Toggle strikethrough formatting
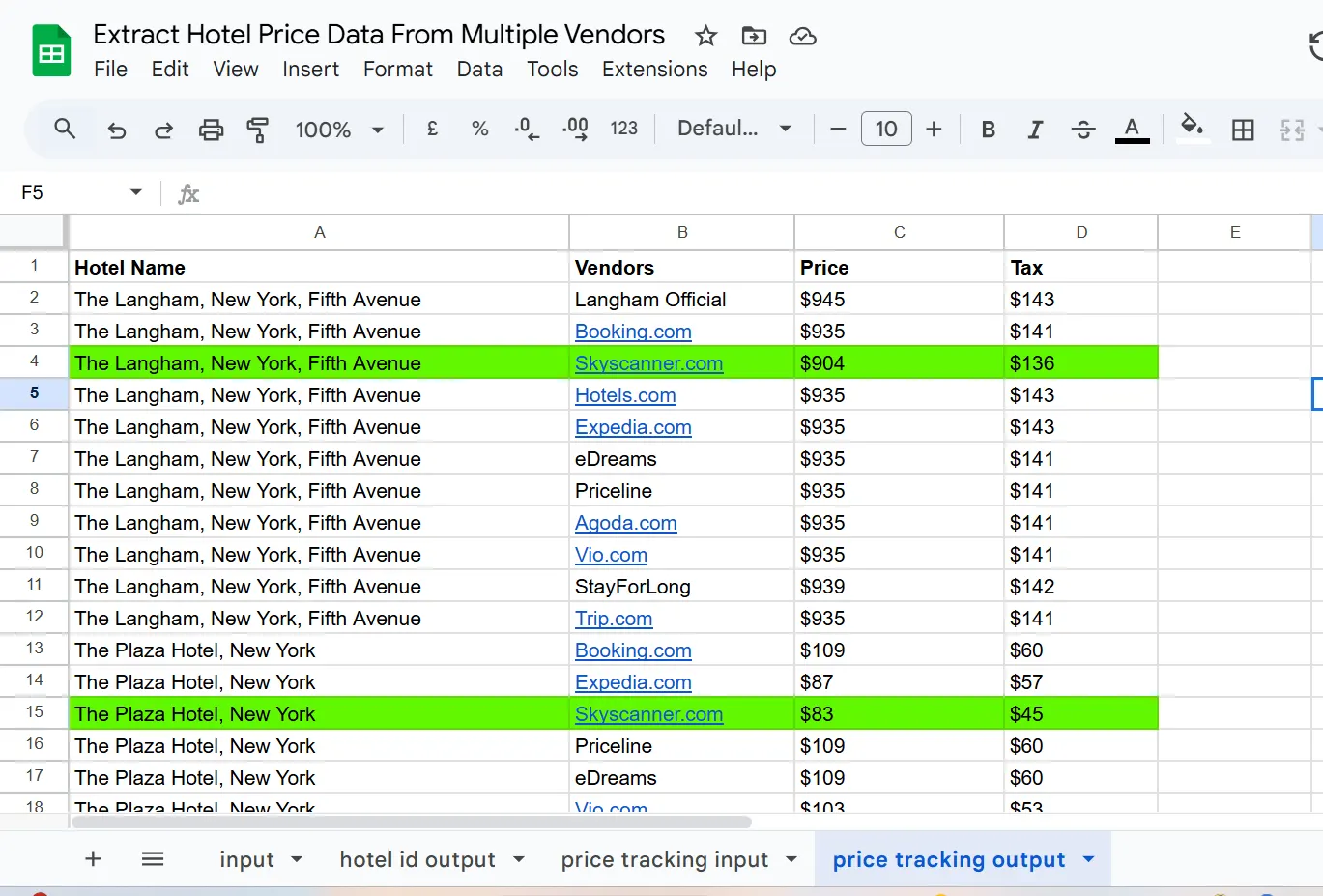 [x=1083, y=130]
